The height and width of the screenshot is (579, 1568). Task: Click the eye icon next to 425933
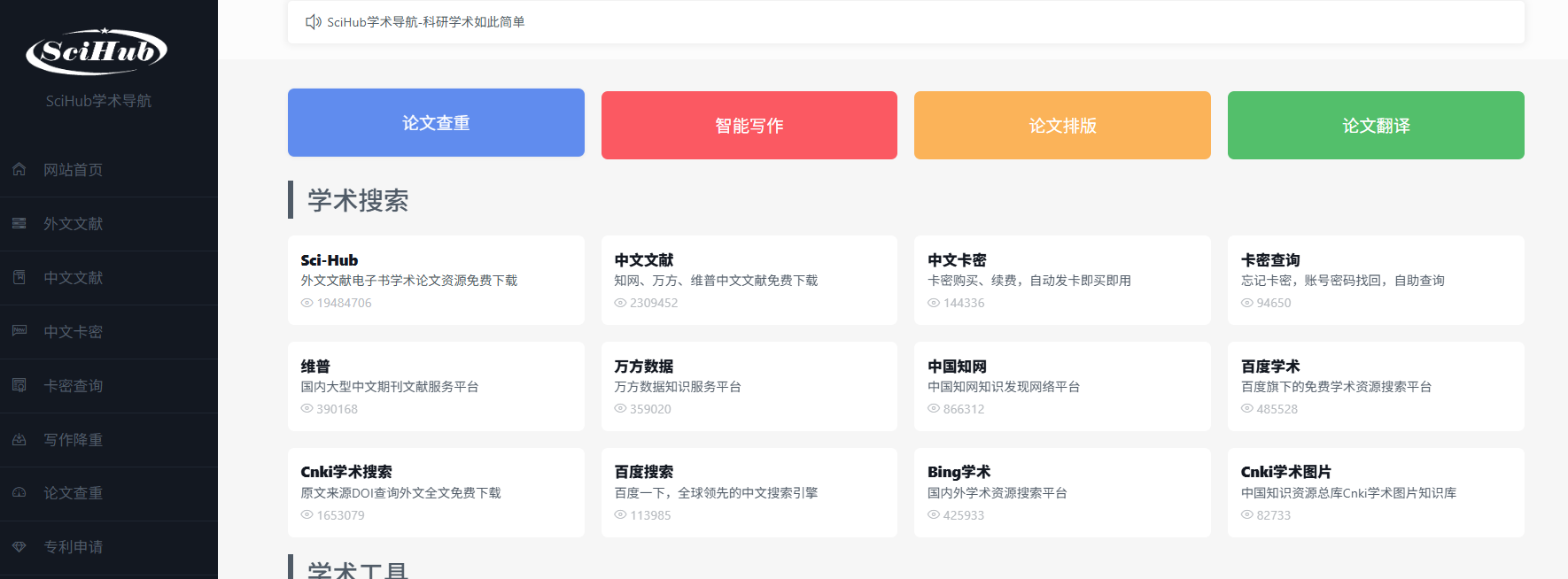click(934, 515)
